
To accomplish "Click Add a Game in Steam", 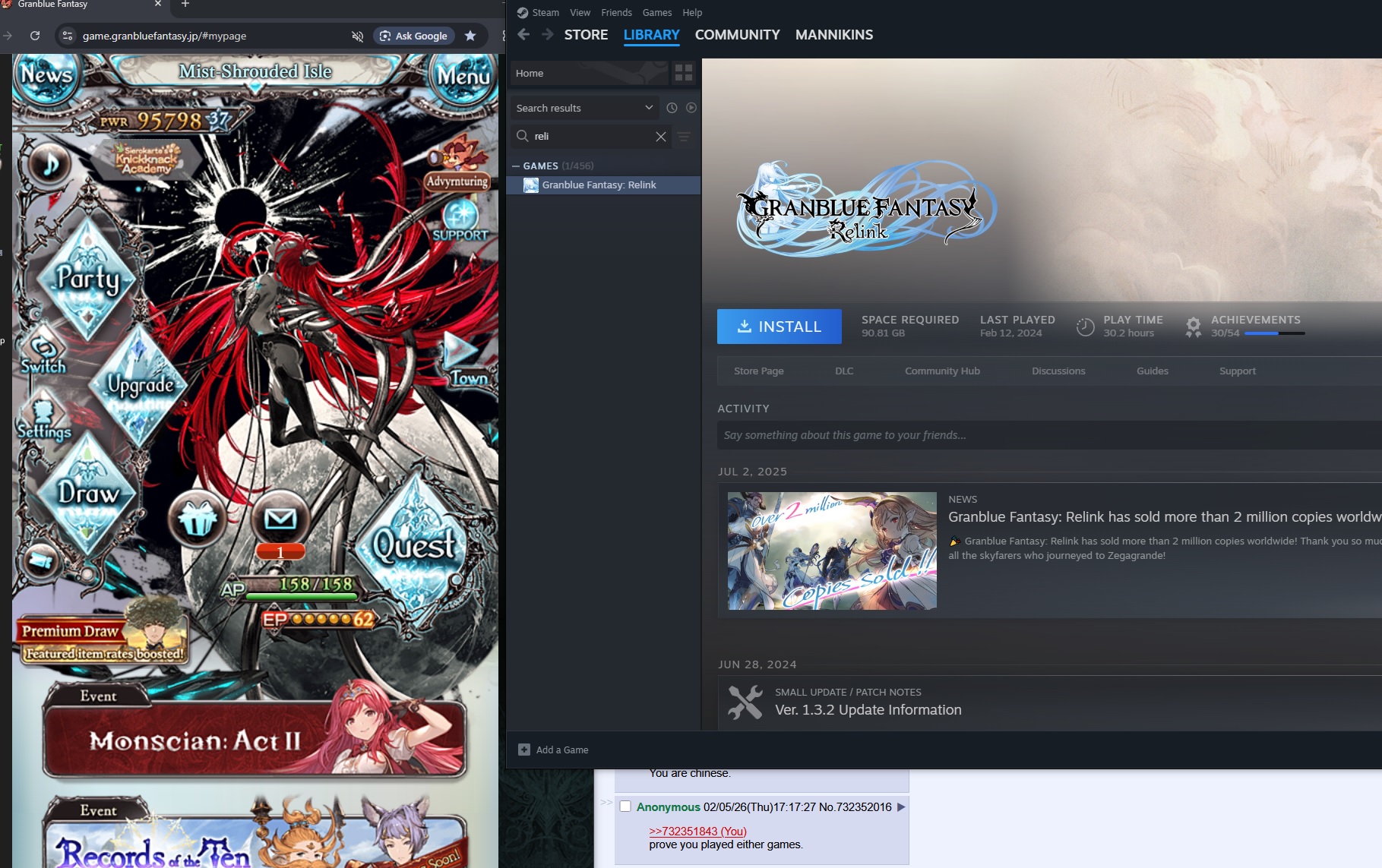I will [554, 750].
